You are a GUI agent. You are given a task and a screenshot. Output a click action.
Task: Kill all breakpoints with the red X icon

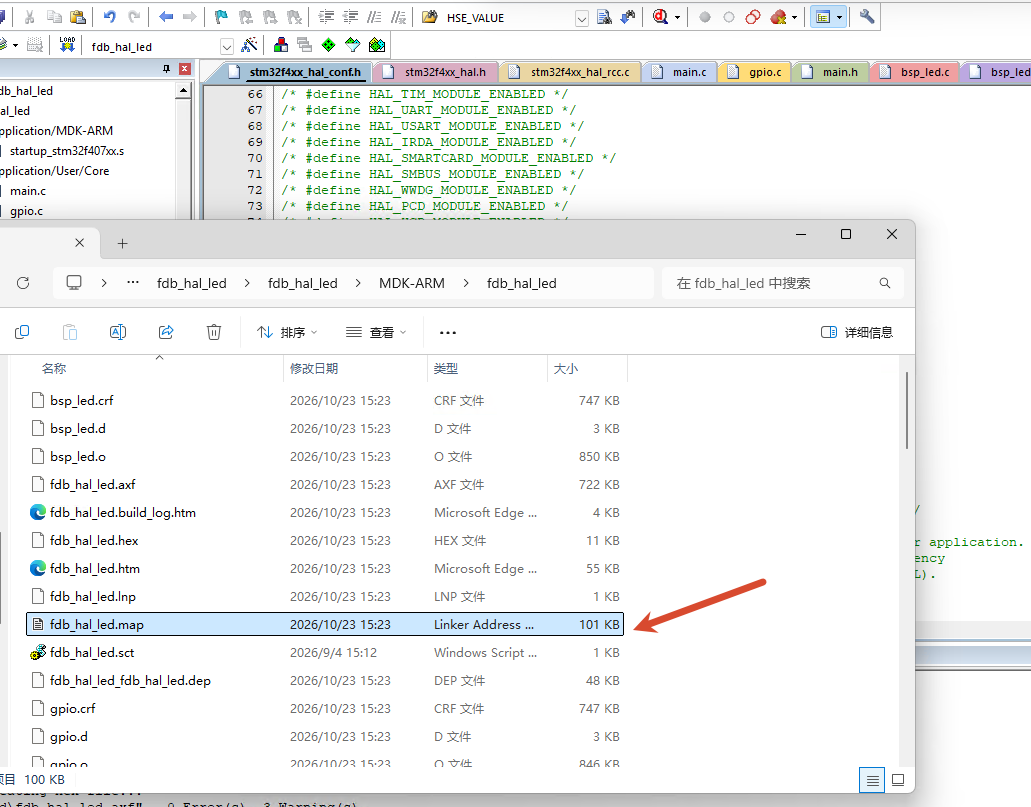[x=779, y=17]
